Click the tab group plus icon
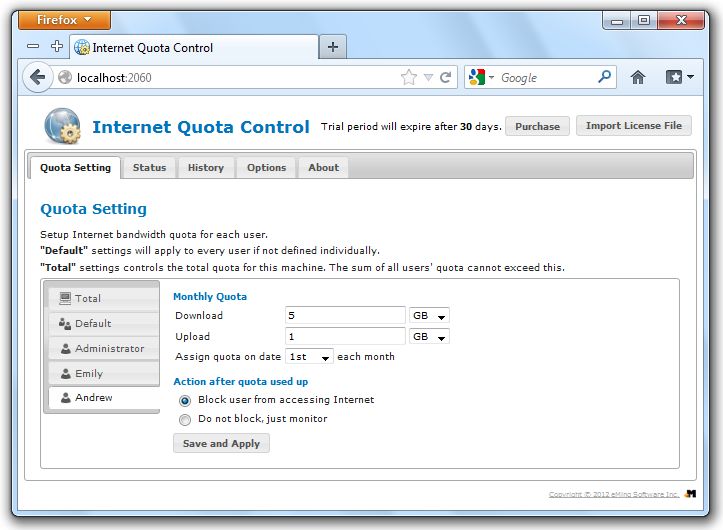The image size is (723, 530). 57,46
